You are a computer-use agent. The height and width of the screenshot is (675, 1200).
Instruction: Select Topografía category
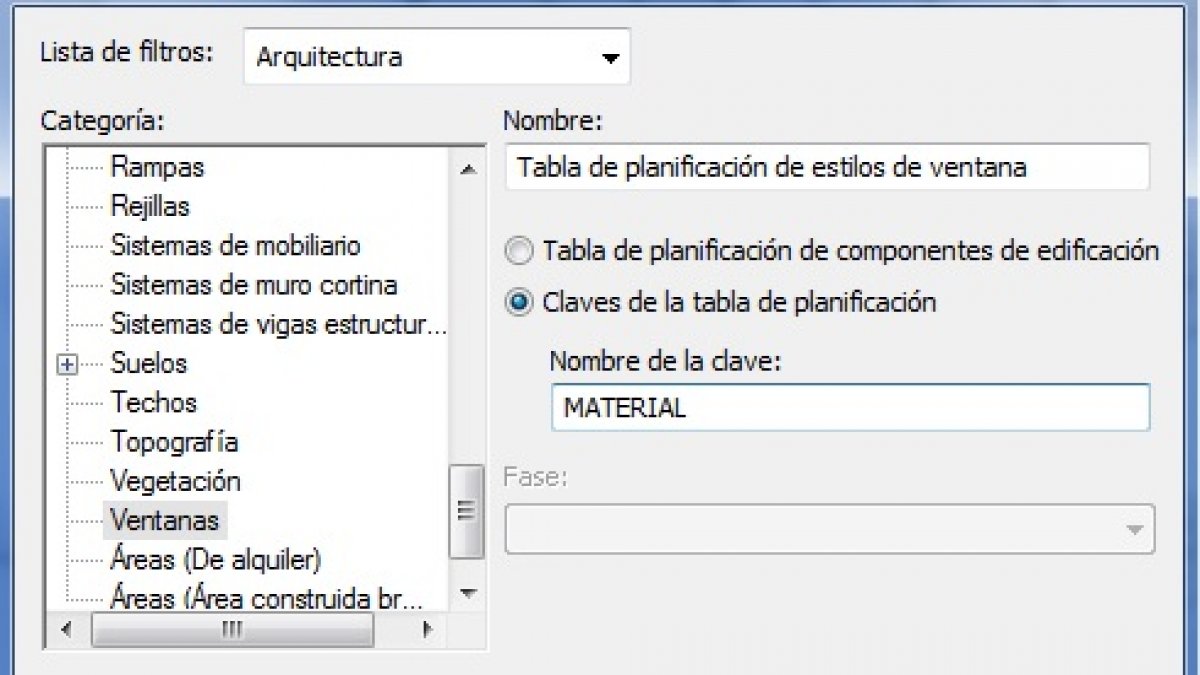click(x=174, y=442)
